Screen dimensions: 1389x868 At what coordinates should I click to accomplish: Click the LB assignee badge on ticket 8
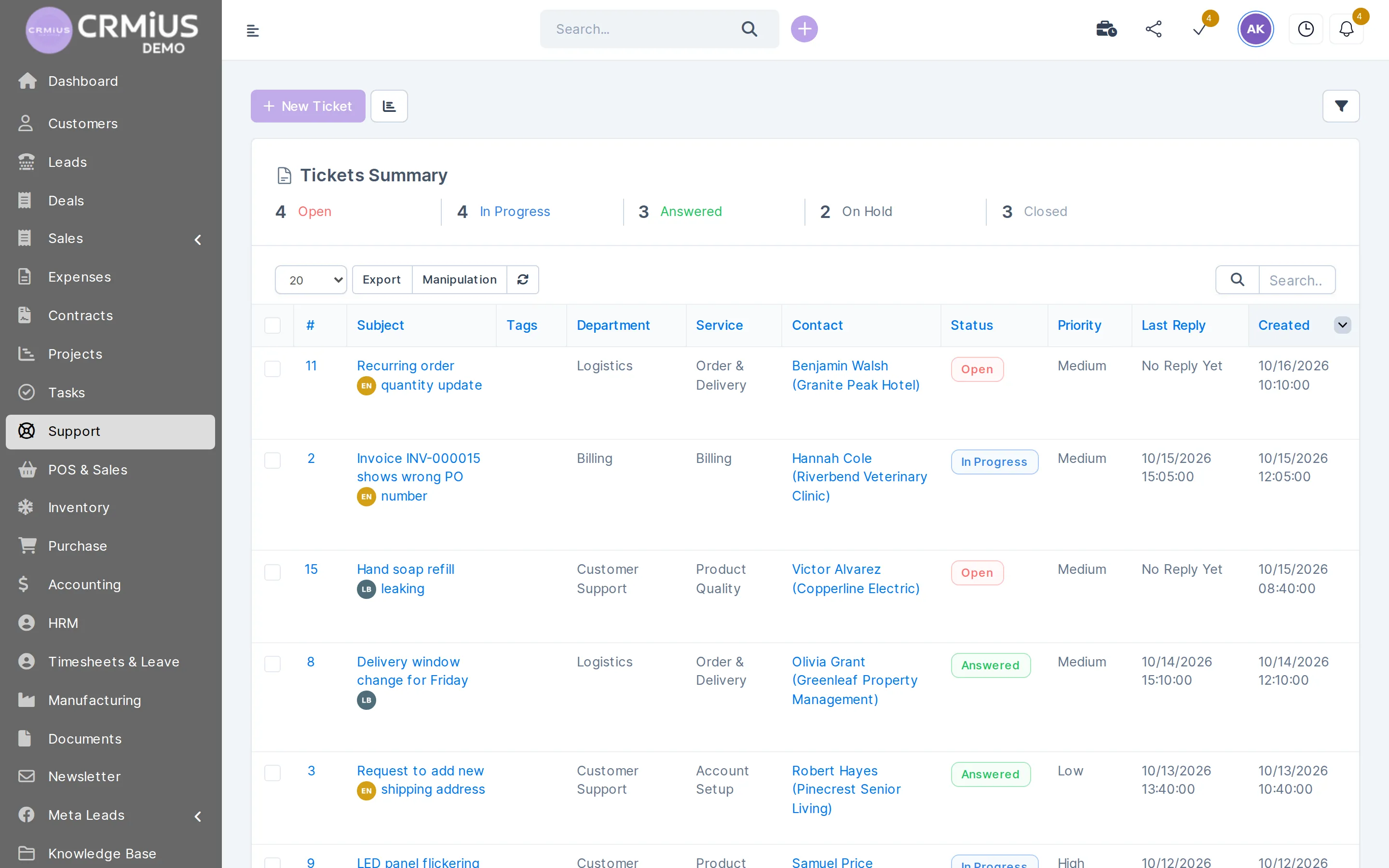[366, 700]
